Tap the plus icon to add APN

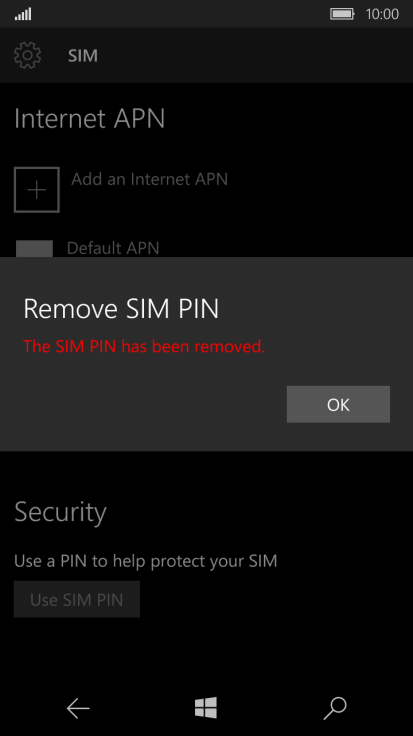coord(37,190)
